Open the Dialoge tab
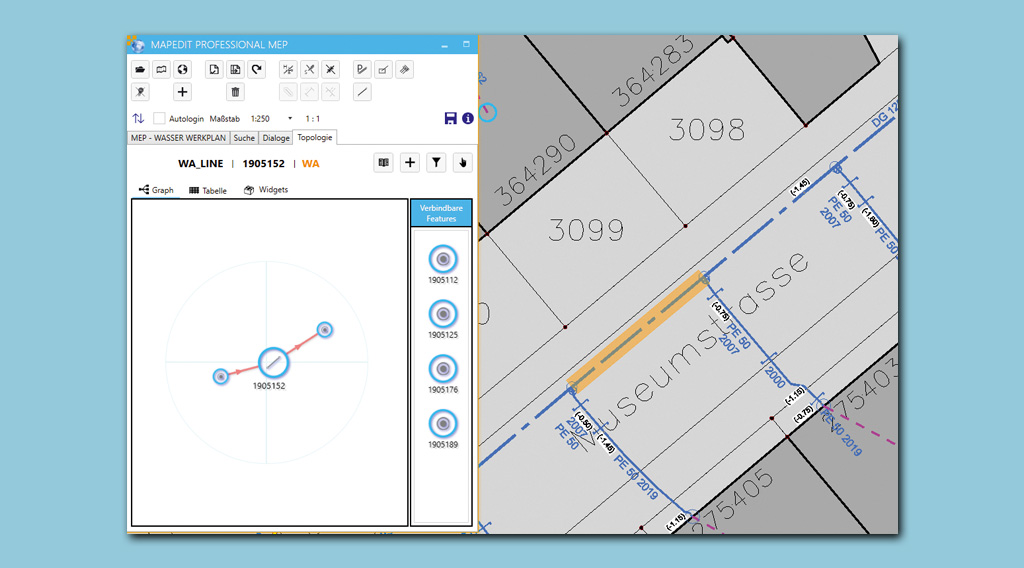 coord(276,138)
